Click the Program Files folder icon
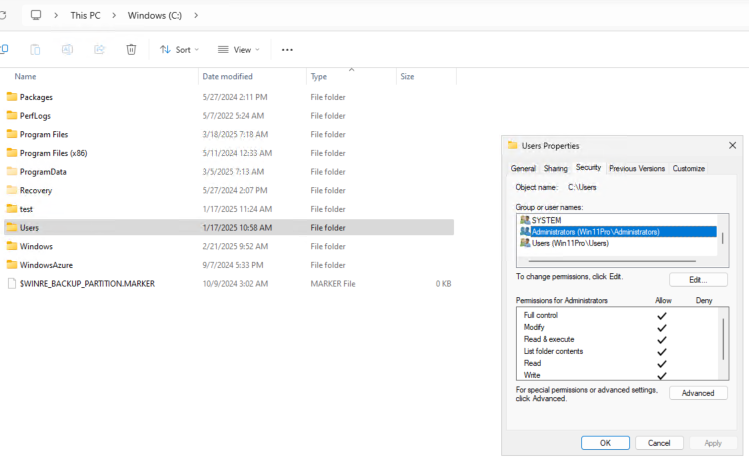 (x=12, y=134)
